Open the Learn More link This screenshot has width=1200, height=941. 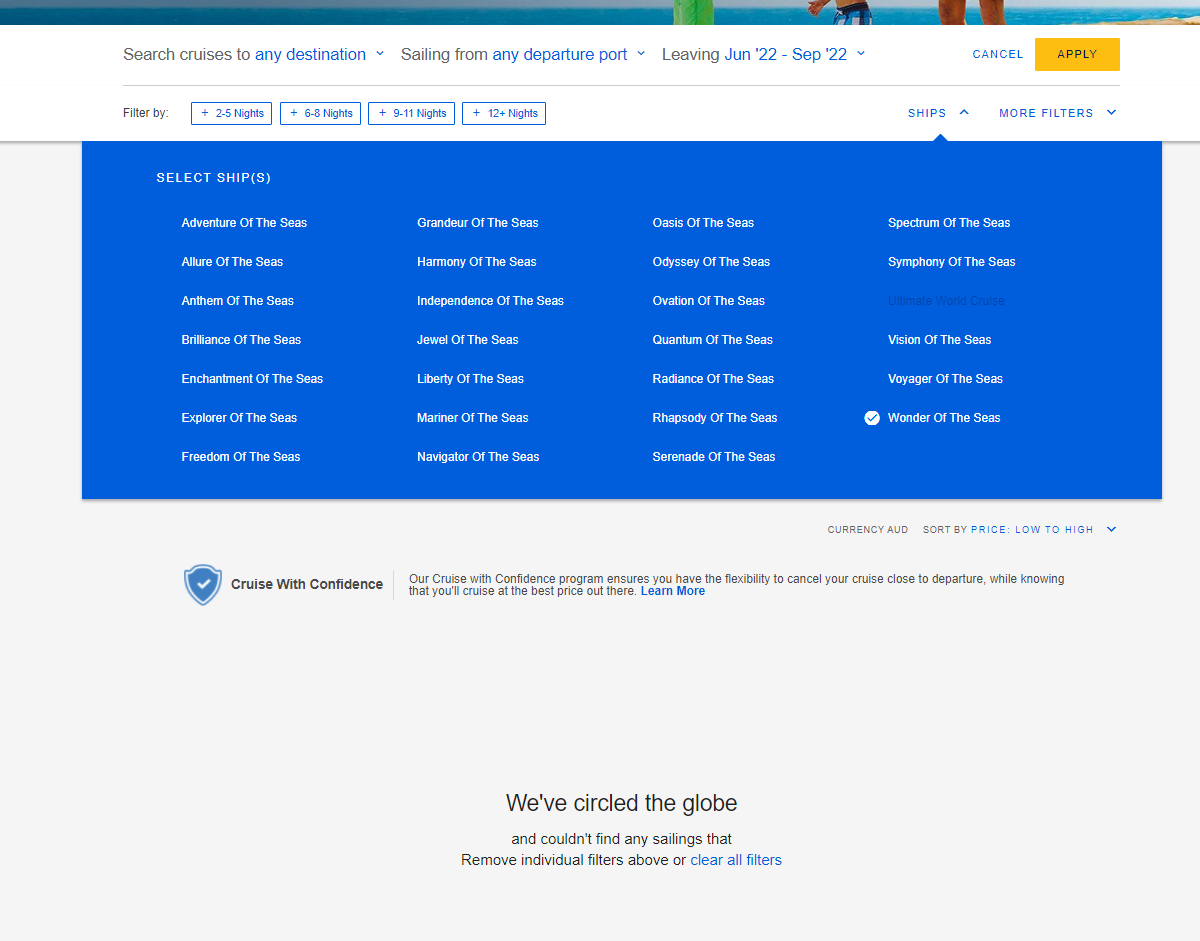(x=673, y=591)
